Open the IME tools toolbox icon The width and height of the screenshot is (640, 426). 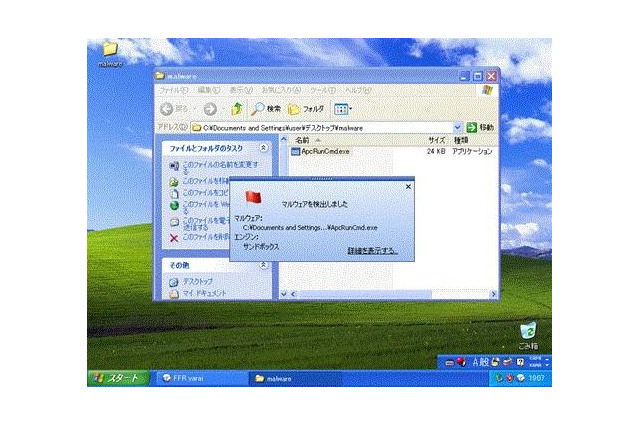coord(508,362)
